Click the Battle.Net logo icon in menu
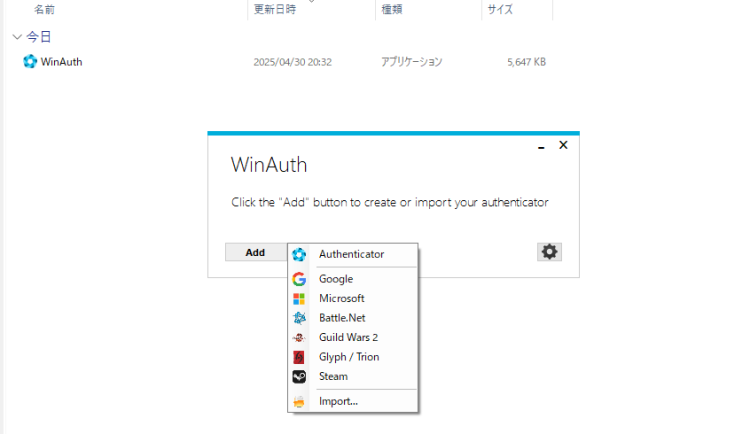750x434 pixels. click(299, 318)
